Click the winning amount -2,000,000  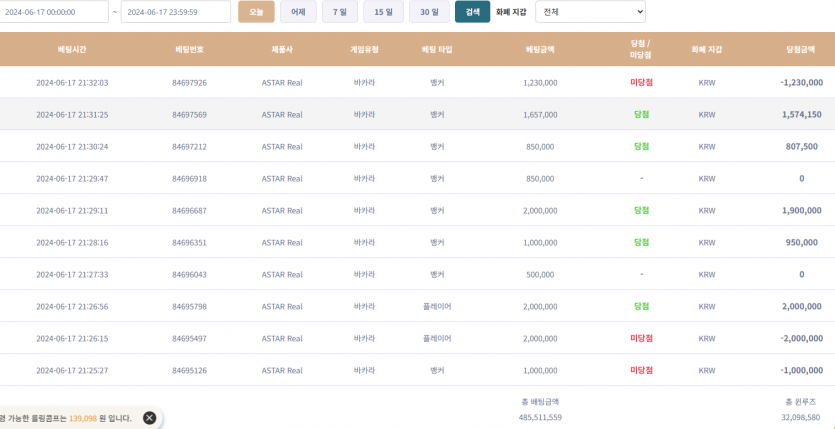801,338
